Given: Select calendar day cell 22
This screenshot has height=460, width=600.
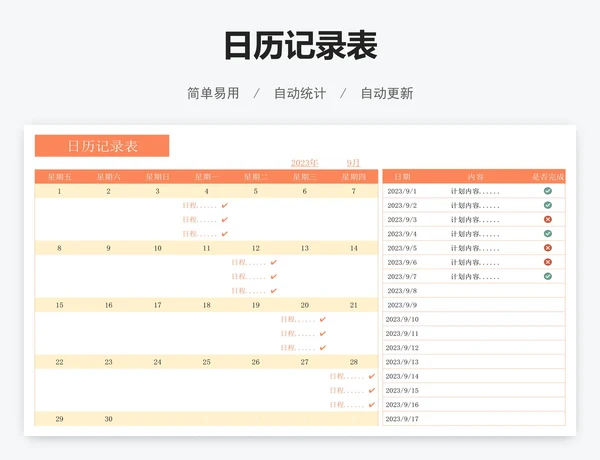Looking at the screenshot, I should click(59, 362).
